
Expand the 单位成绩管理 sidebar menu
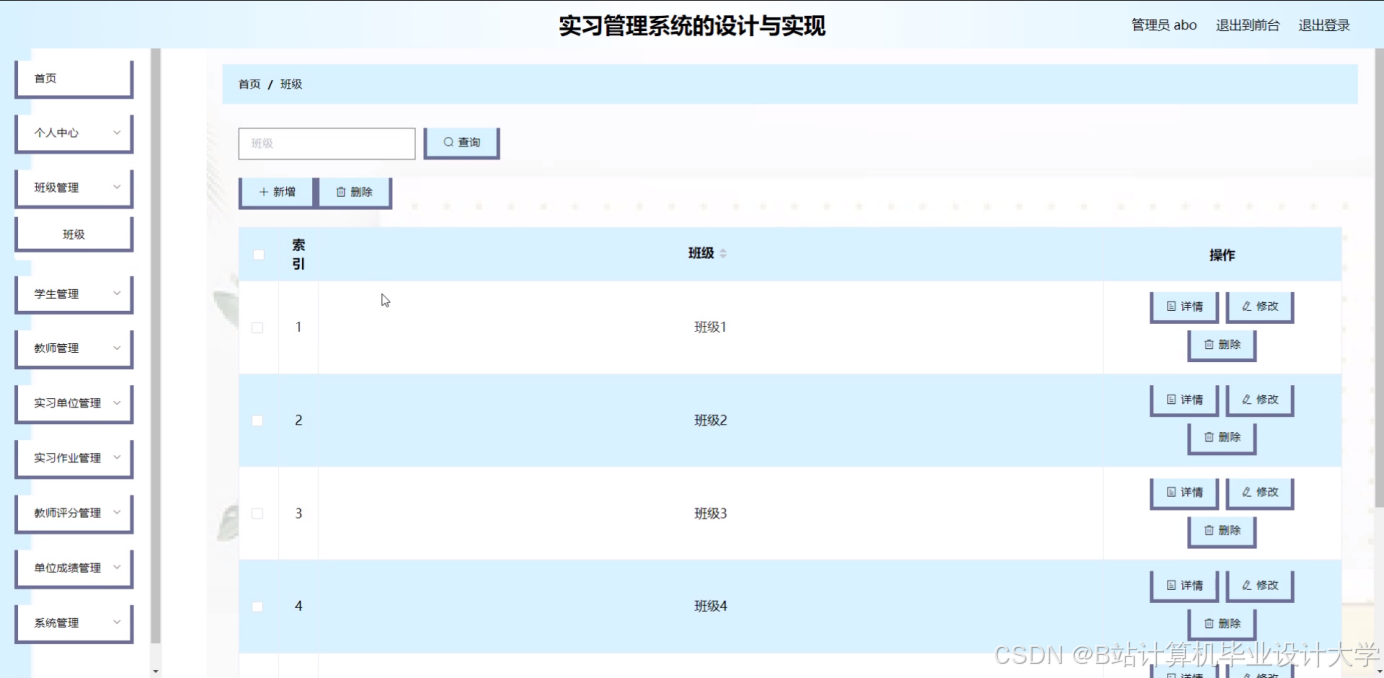pos(74,568)
